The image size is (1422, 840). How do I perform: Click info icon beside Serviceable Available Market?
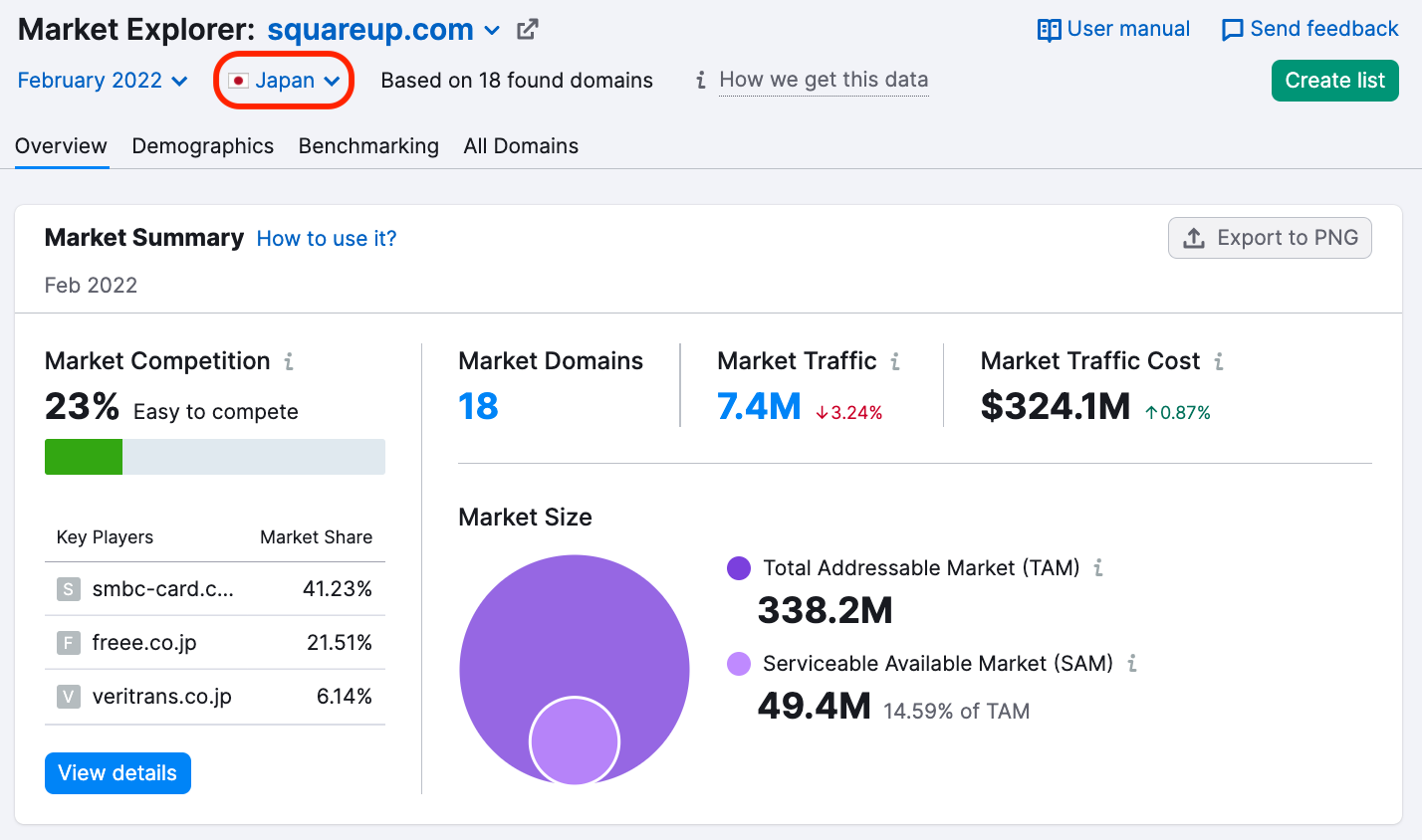[1132, 663]
